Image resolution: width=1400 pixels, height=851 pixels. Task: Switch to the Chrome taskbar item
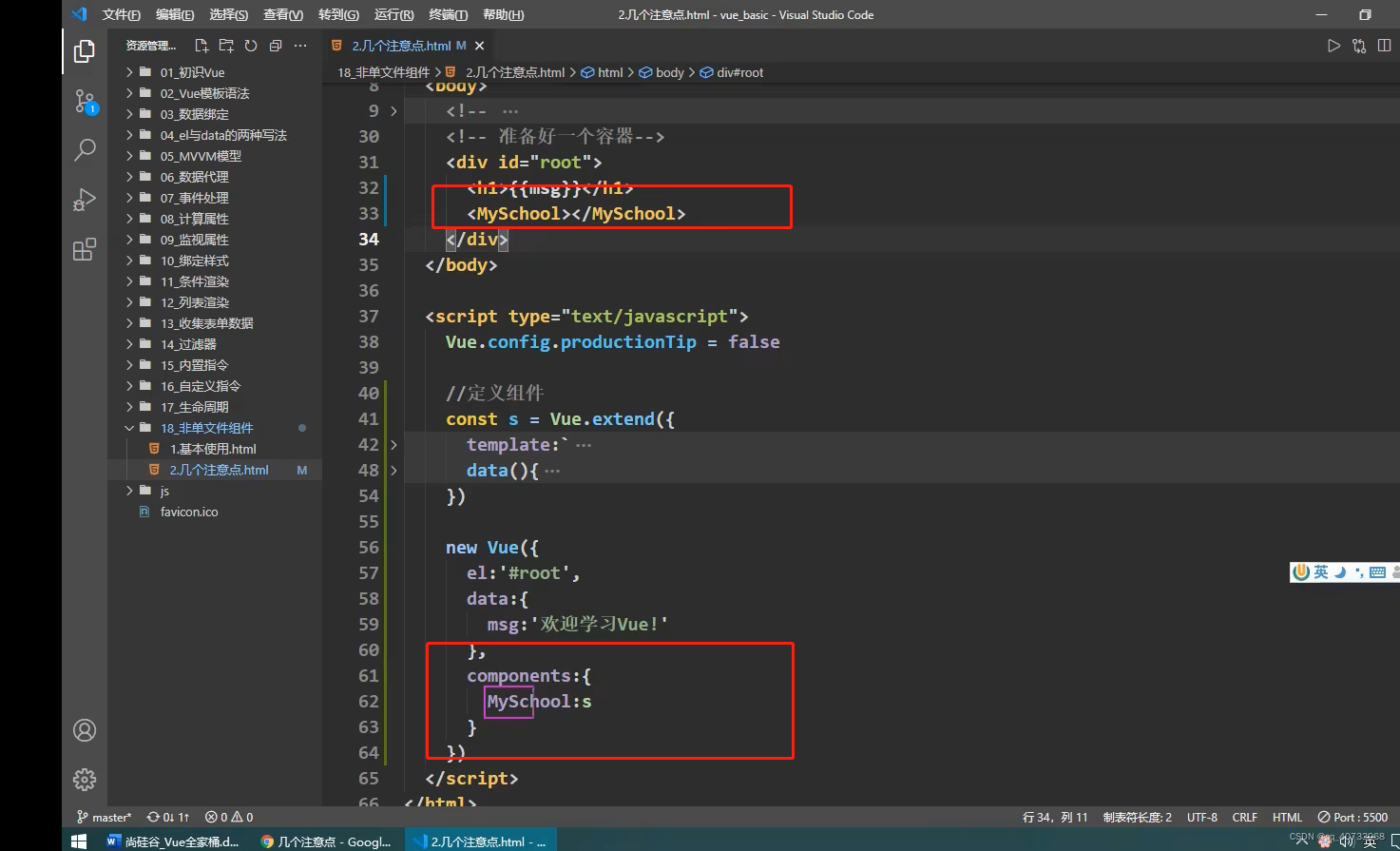326,841
